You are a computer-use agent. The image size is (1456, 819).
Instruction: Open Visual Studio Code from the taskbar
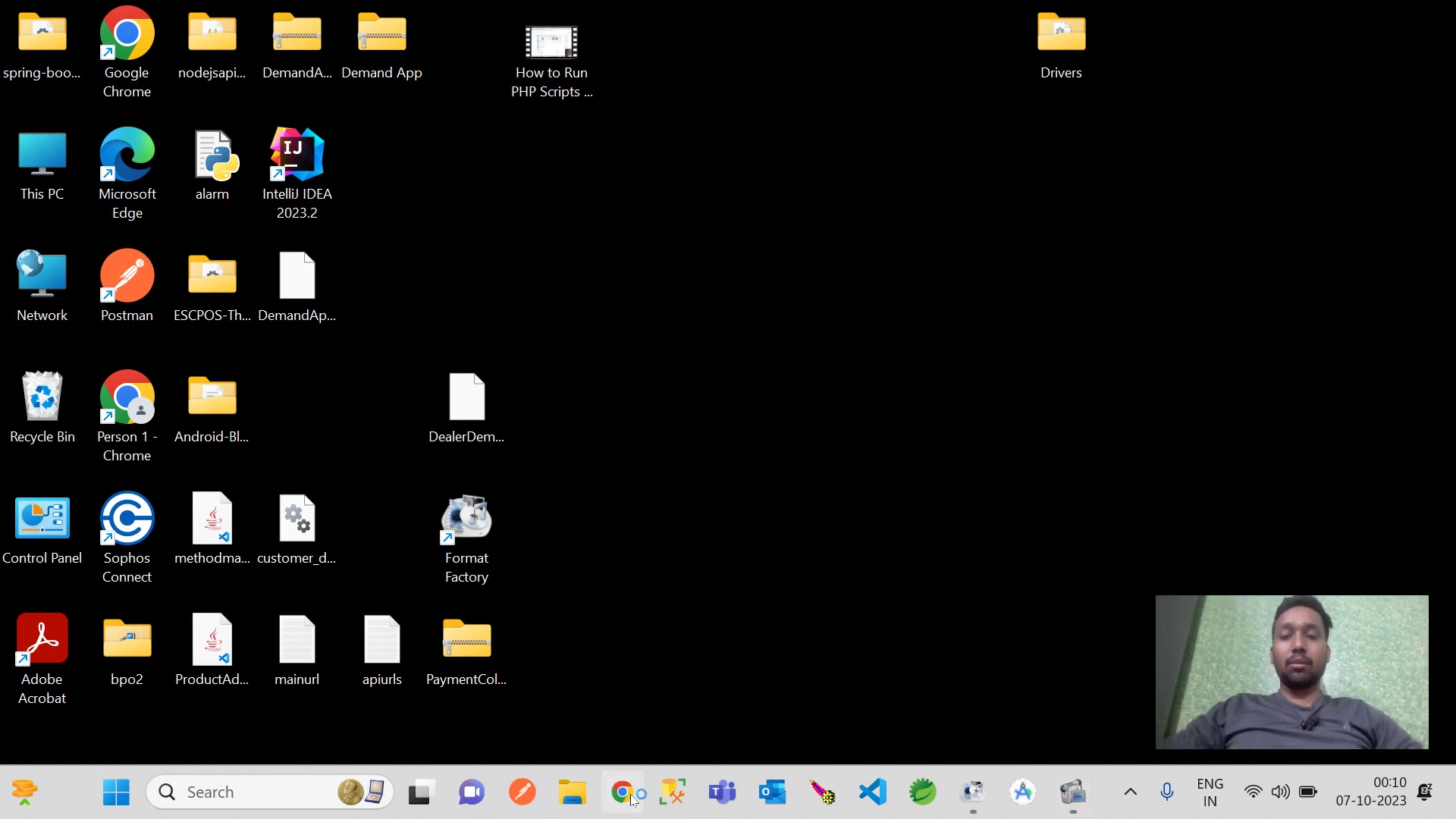[x=873, y=792]
